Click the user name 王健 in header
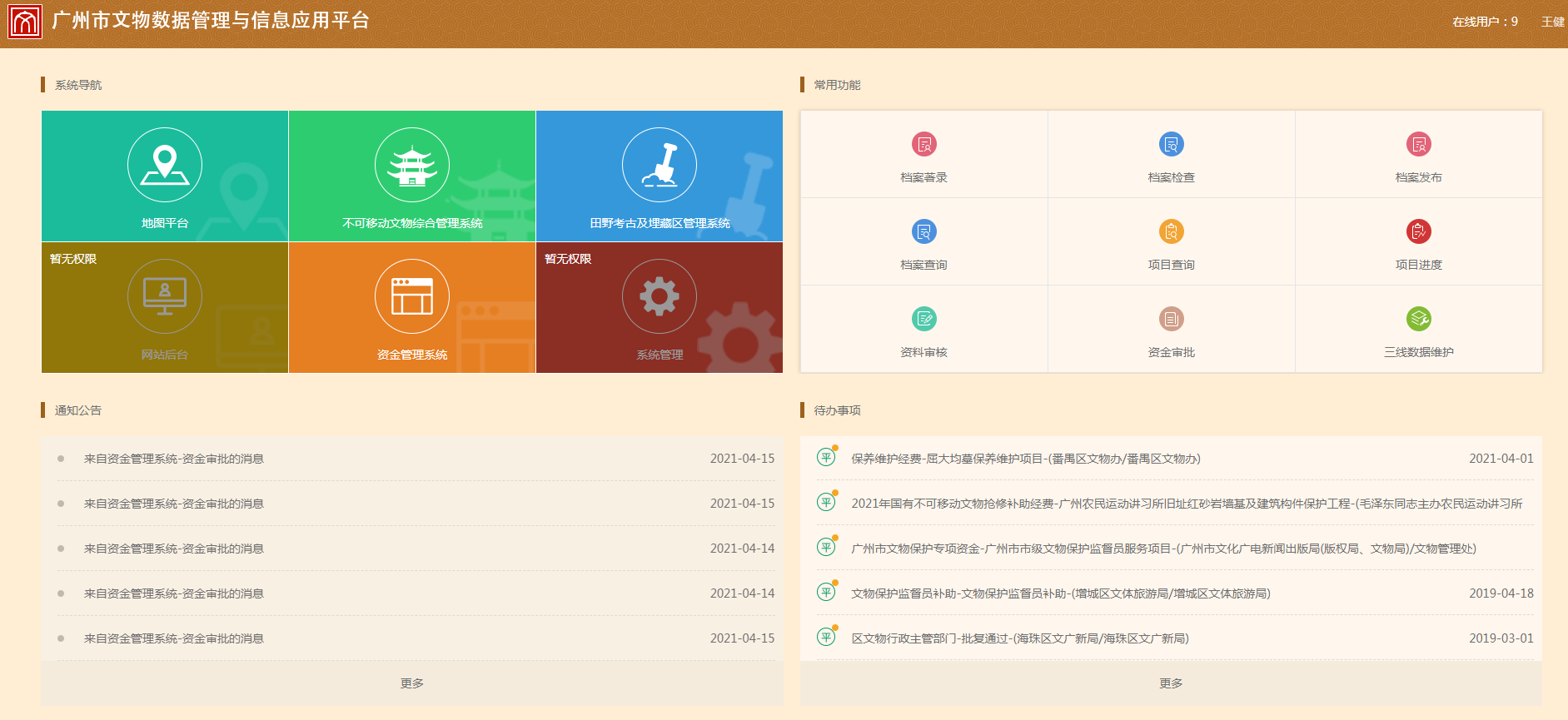Screen dimensions: 1568x720 tap(1552, 22)
